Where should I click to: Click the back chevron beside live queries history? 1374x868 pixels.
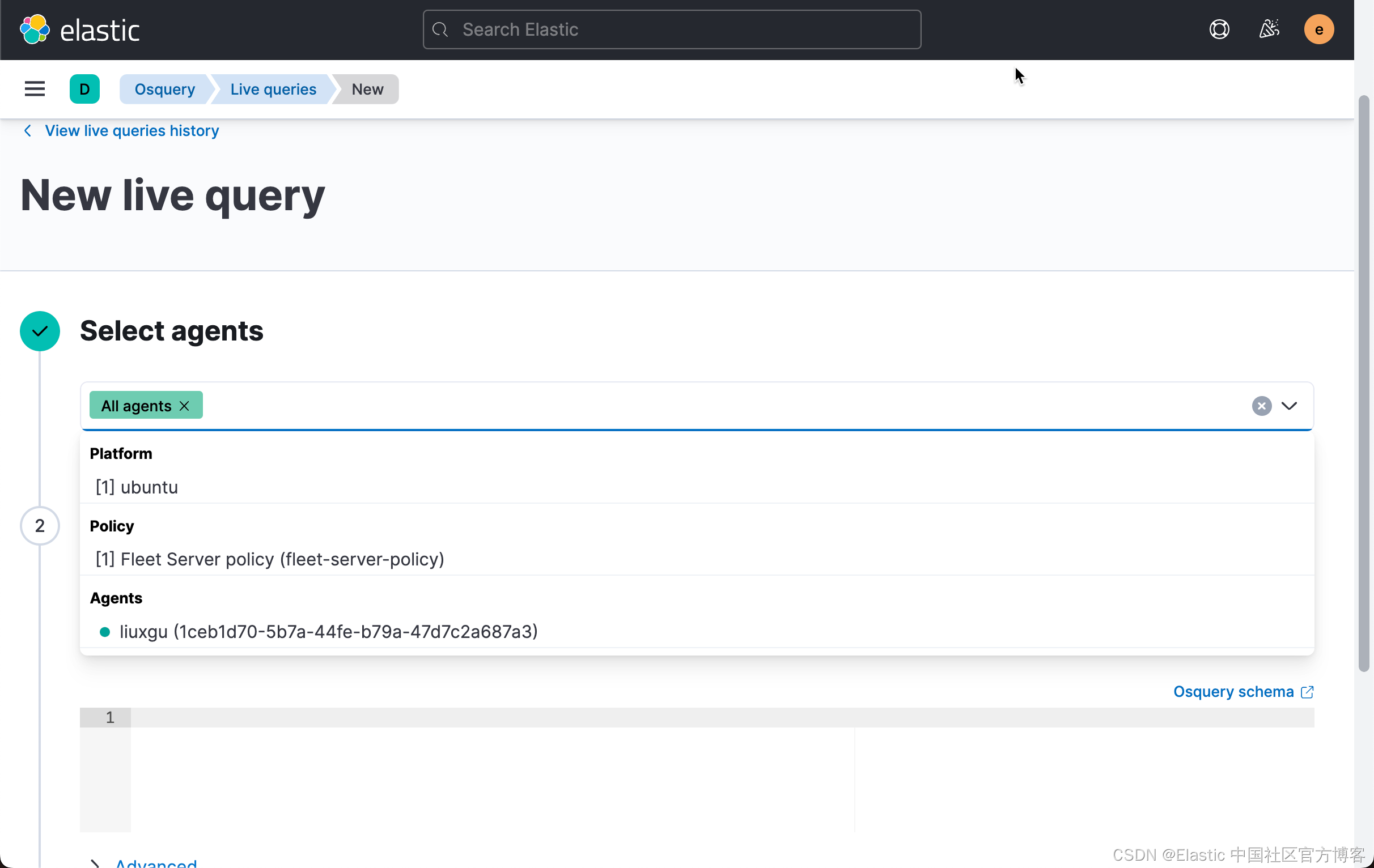point(27,131)
